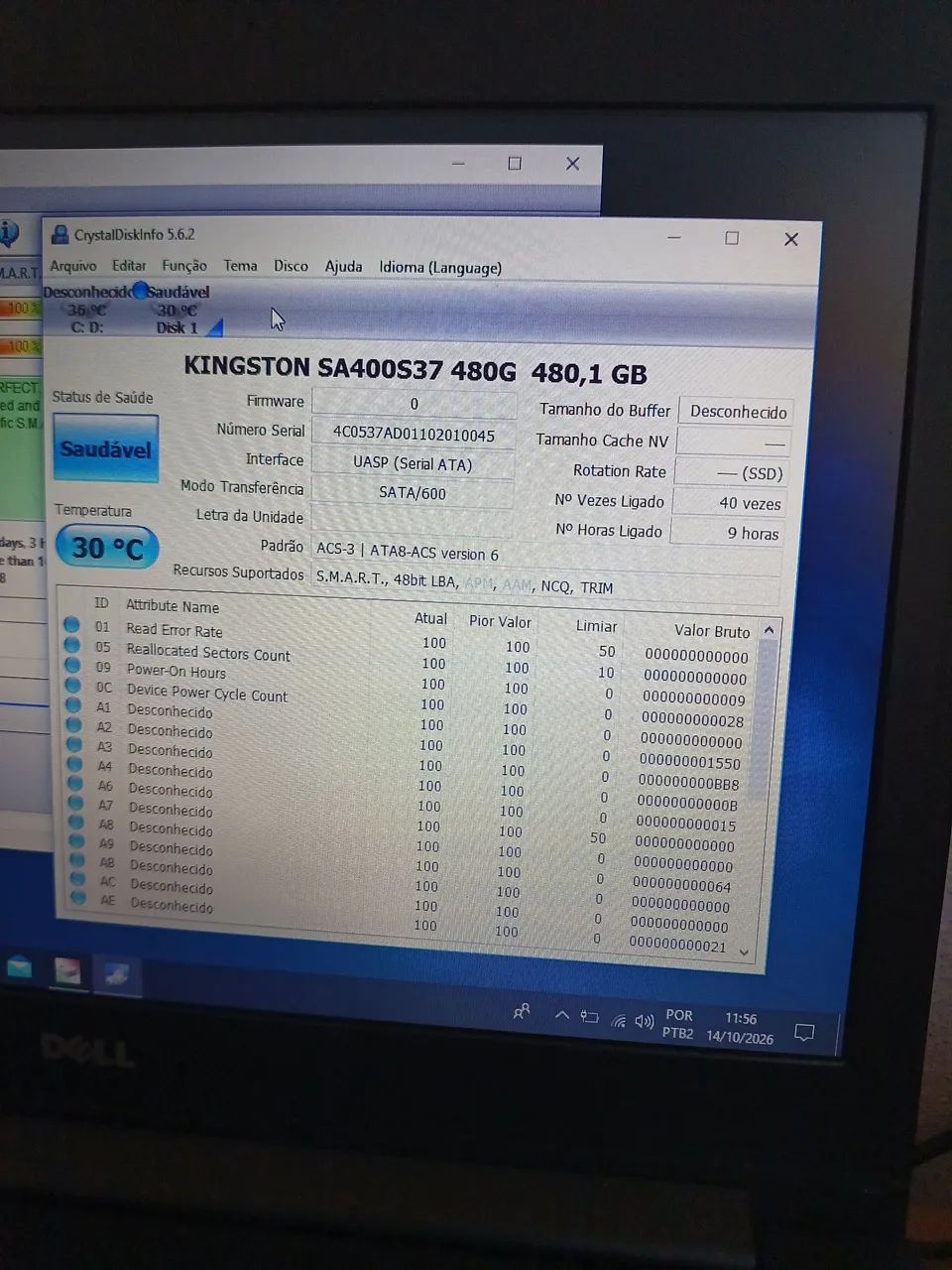Click the status circle of Reallocated Sectors Count
Image resolution: width=952 pixels, height=1270 pixels.
(x=71, y=645)
